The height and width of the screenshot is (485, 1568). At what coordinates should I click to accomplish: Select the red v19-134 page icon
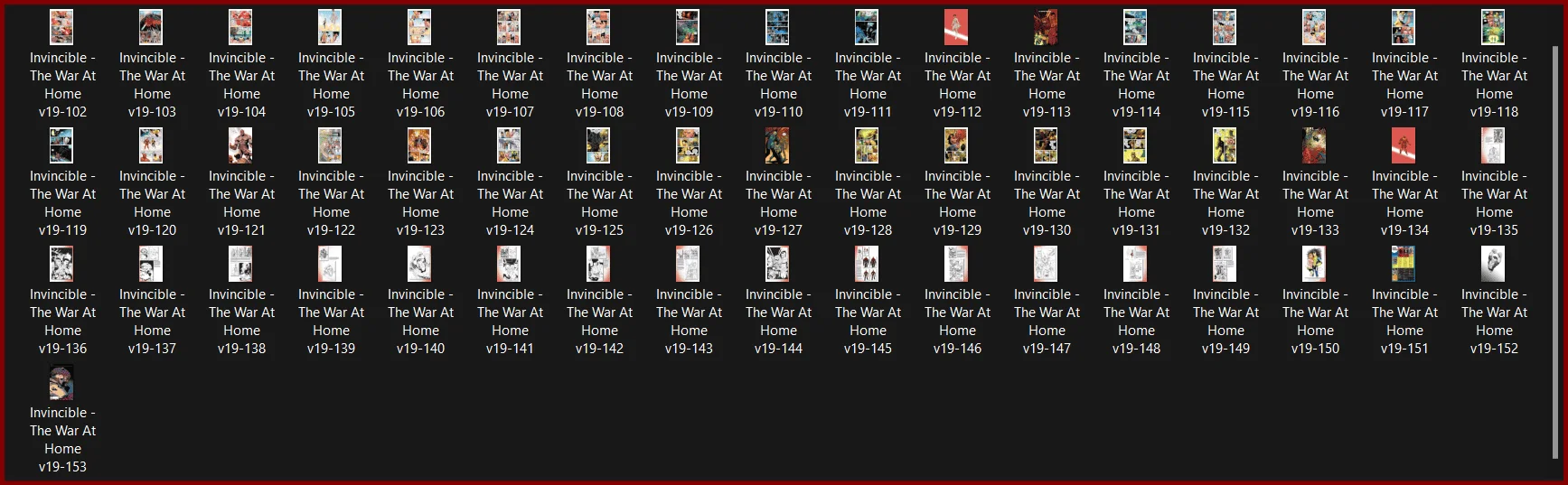click(1404, 145)
